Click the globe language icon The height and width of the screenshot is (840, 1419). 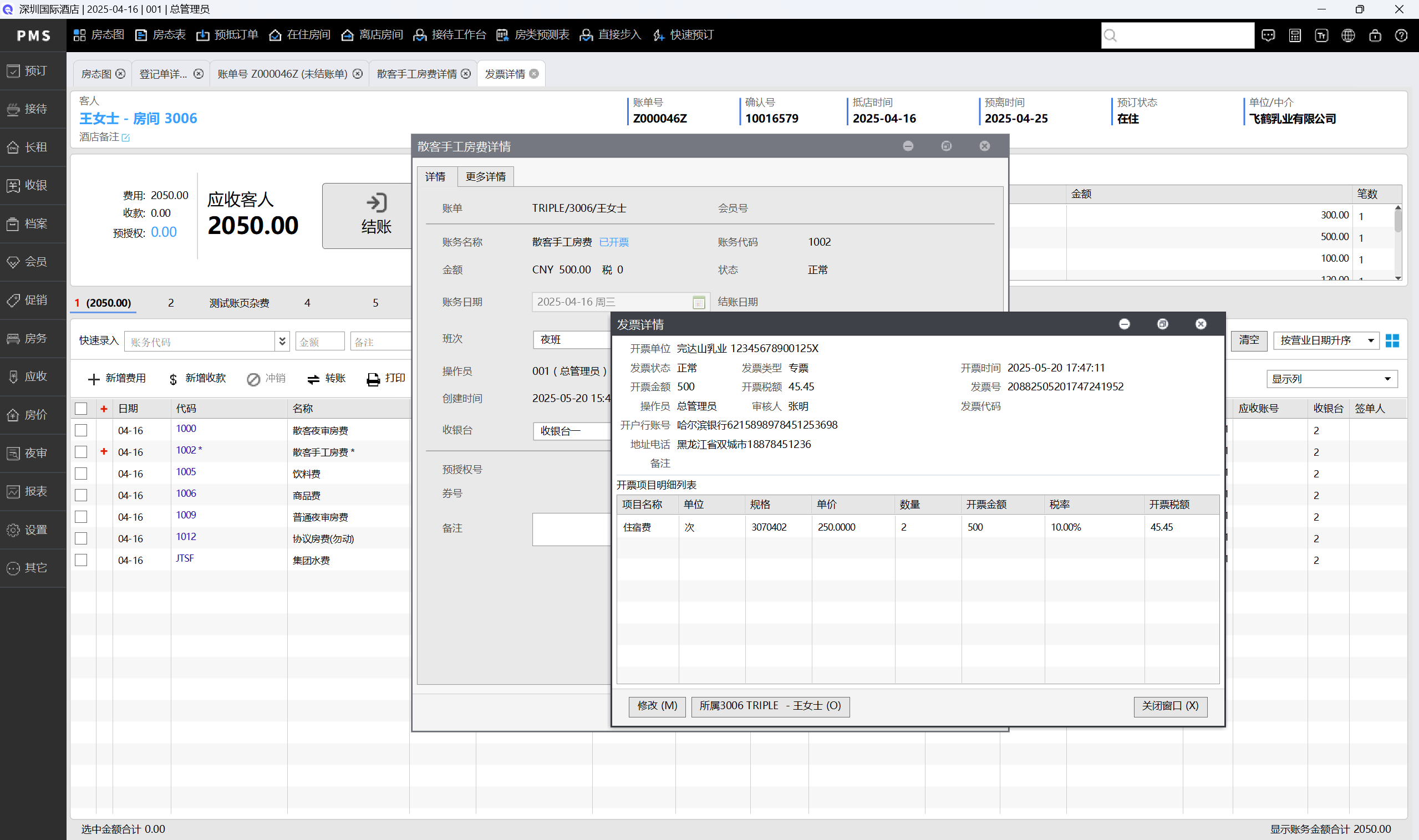(1348, 35)
